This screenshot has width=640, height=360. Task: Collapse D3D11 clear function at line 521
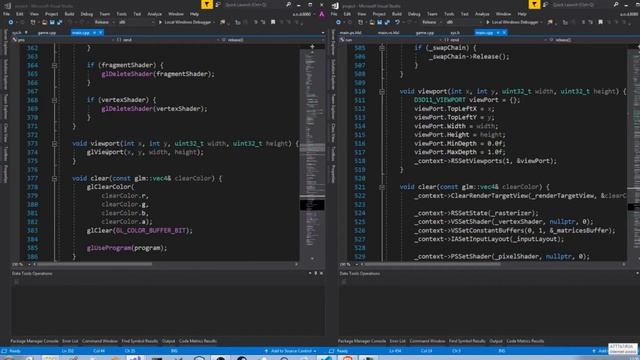[382, 187]
